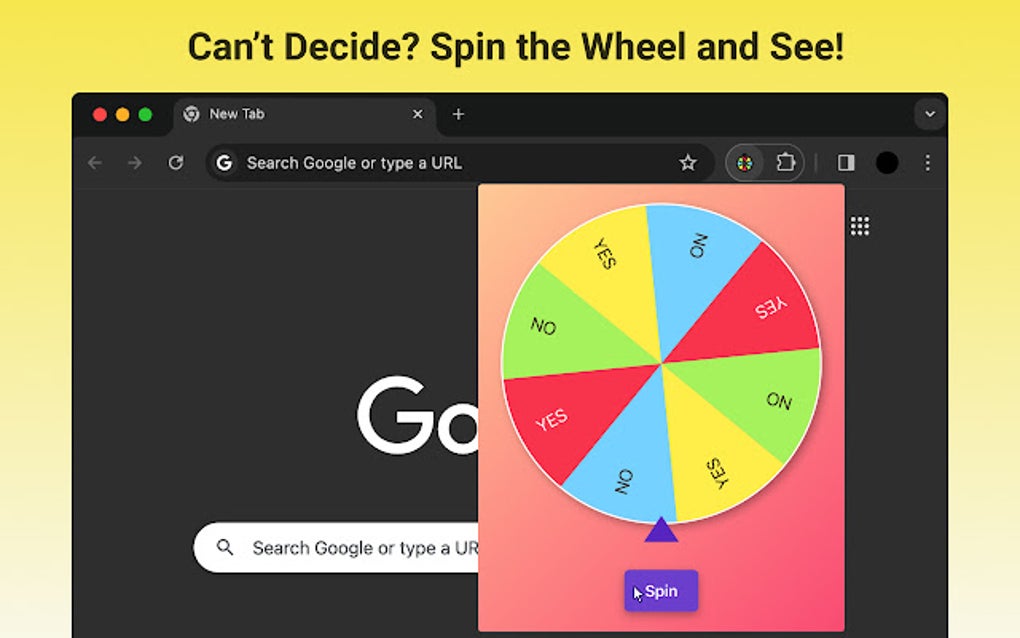1020x638 pixels.
Task: Click the page refresh icon
Action: [177, 162]
